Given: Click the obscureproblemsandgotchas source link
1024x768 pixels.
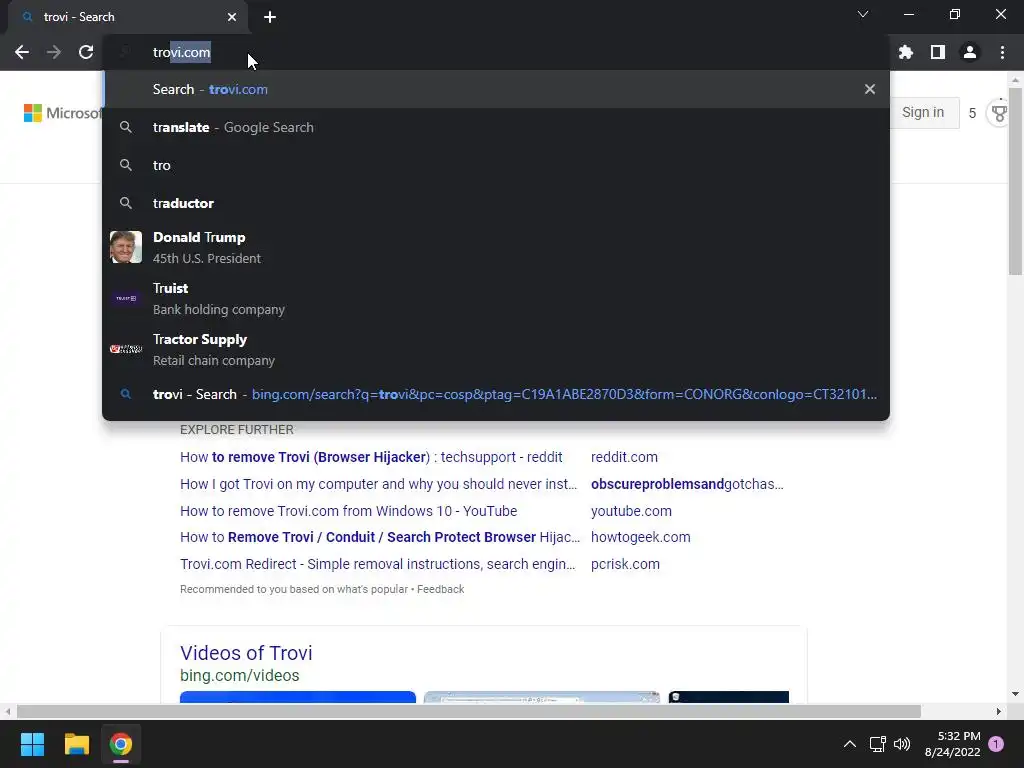Looking at the screenshot, I should click(x=687, y=484).
